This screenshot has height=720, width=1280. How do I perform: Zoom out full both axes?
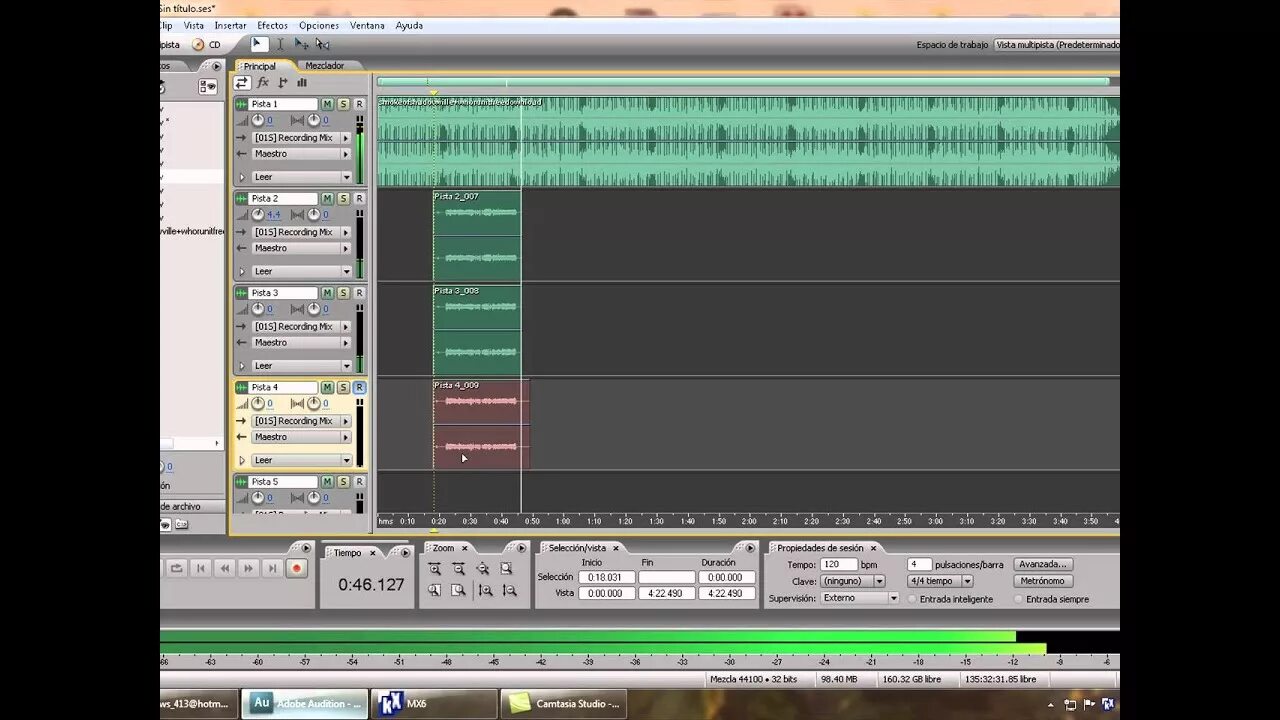482,568
